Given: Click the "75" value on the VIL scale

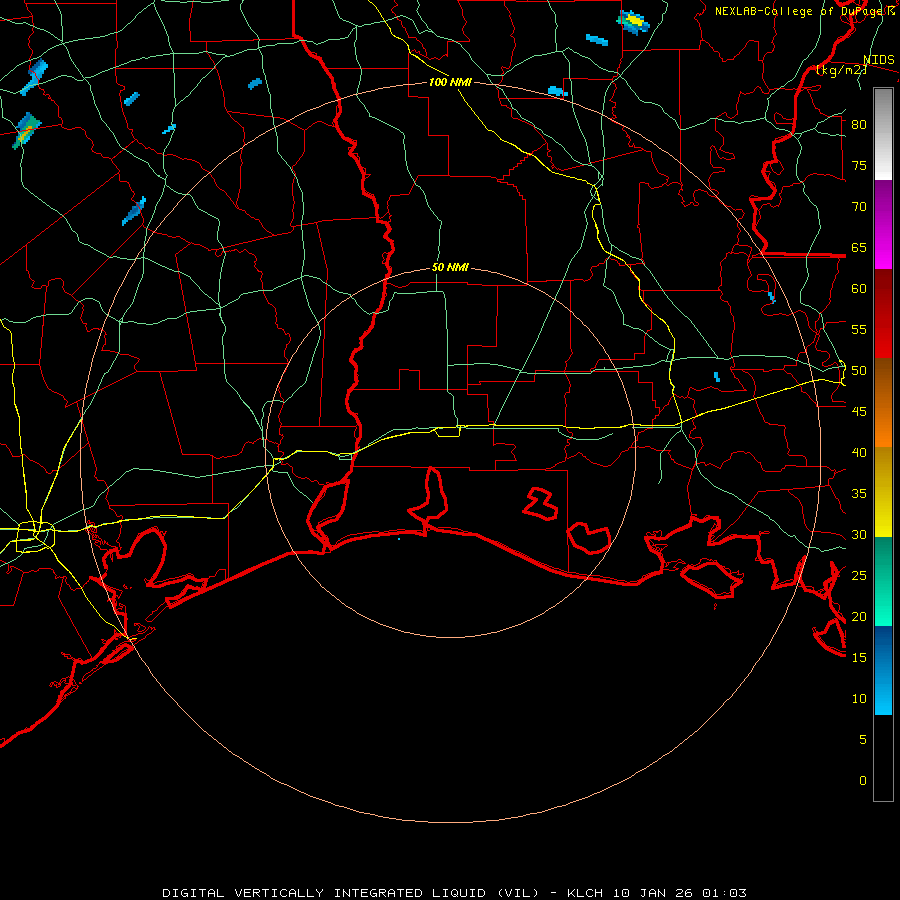Looking at the screenshot, I should [x=859, y=165].
